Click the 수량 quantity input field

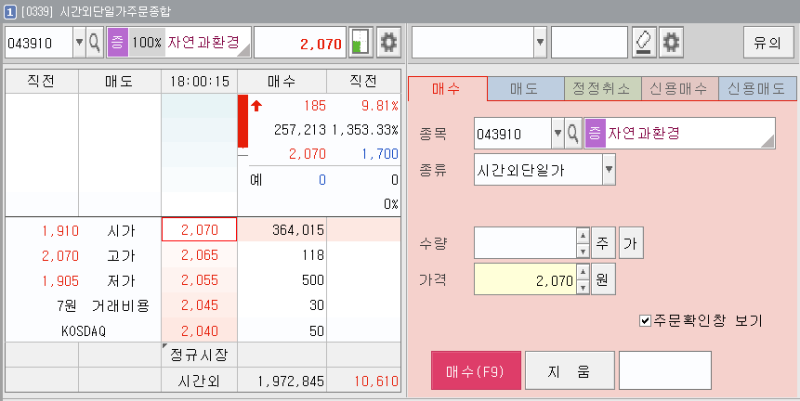[526, 243]
